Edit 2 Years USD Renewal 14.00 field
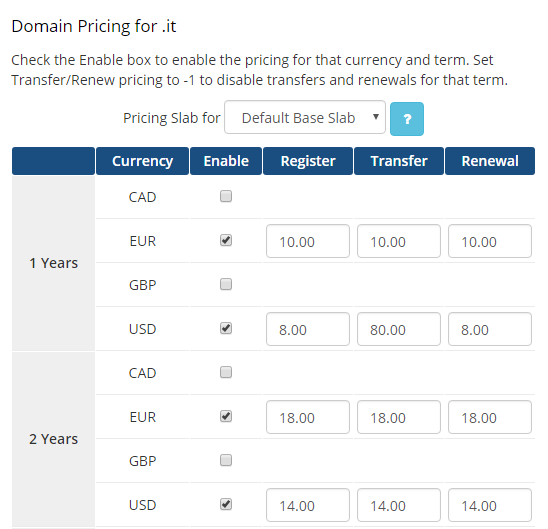The height and width of the screenshot is (529, 548). [x=490, y=505]
